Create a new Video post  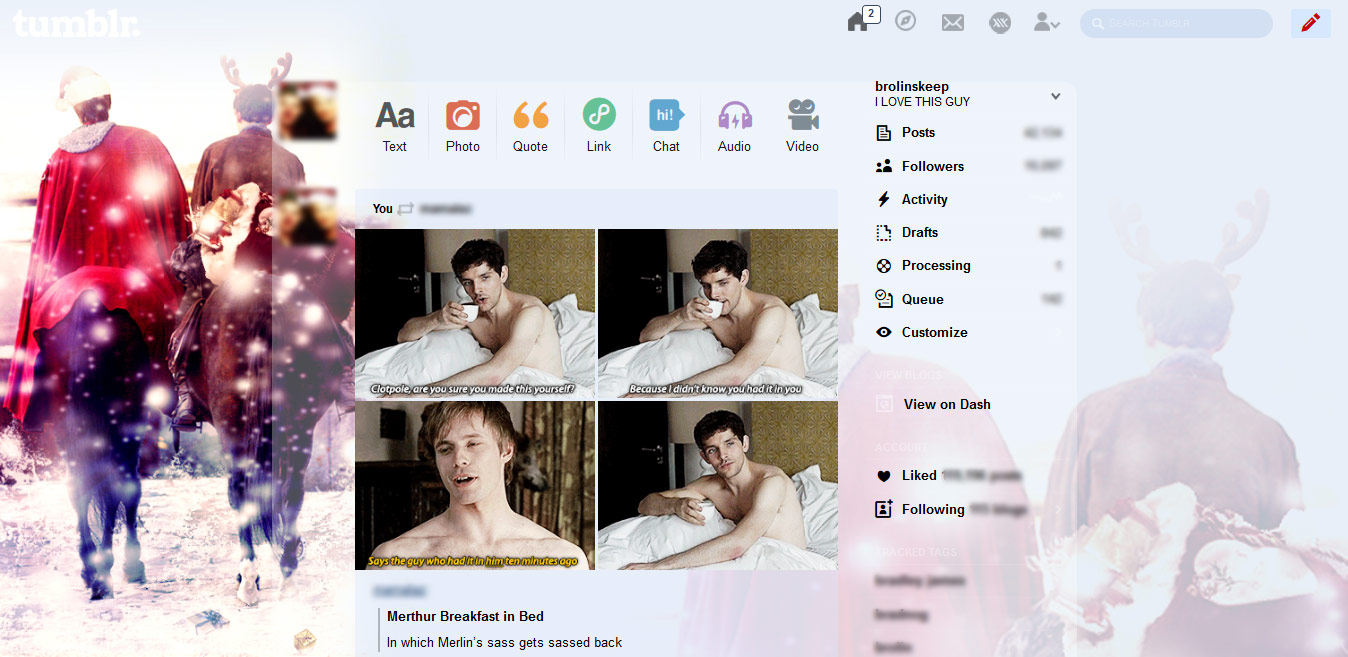click(x=802, y=126)
